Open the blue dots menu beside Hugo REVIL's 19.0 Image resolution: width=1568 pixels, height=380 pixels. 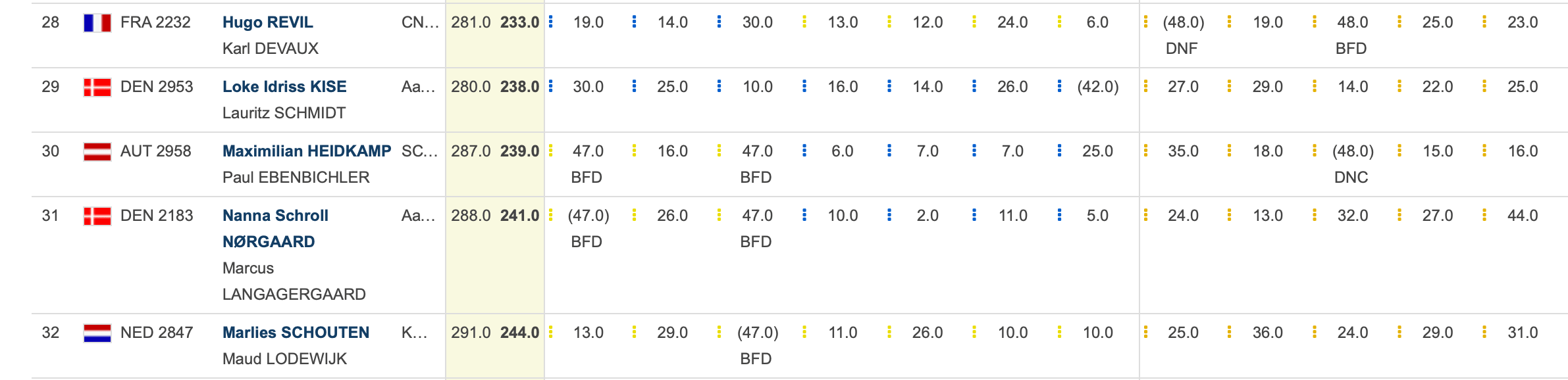(551, 22)
